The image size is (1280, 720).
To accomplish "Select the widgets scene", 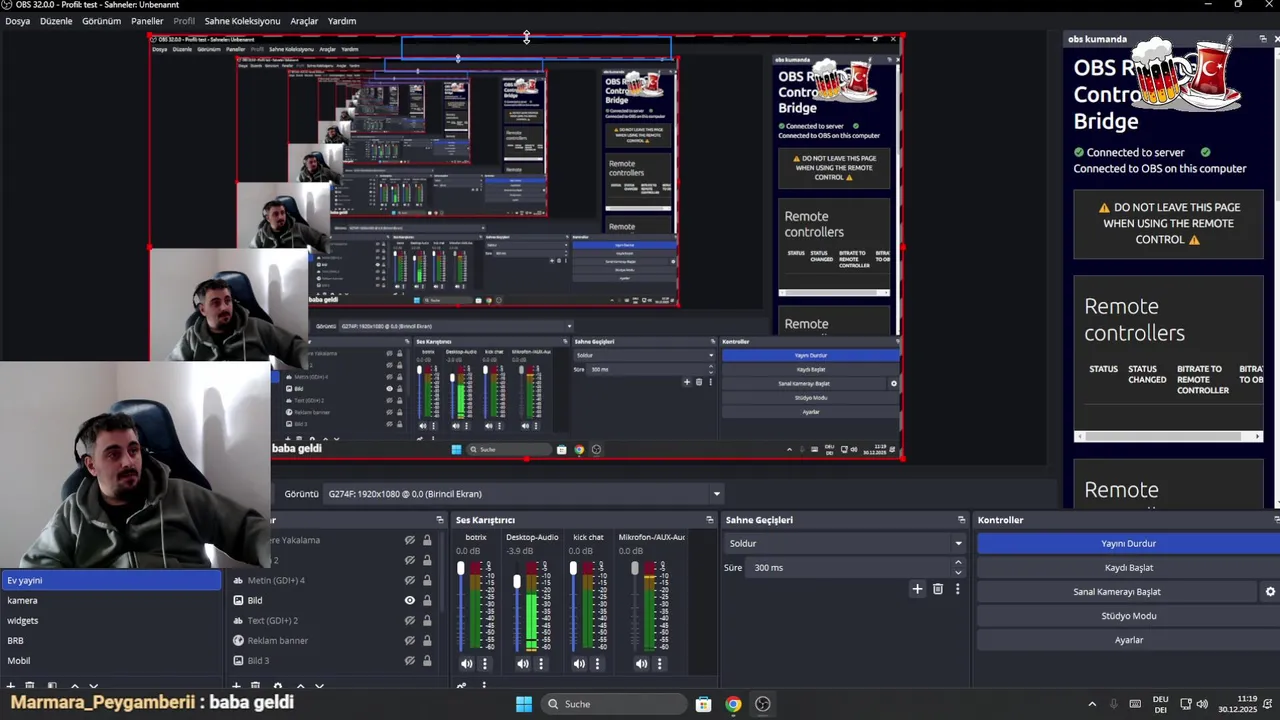I will pyautogui.click(x=110, y=620).
